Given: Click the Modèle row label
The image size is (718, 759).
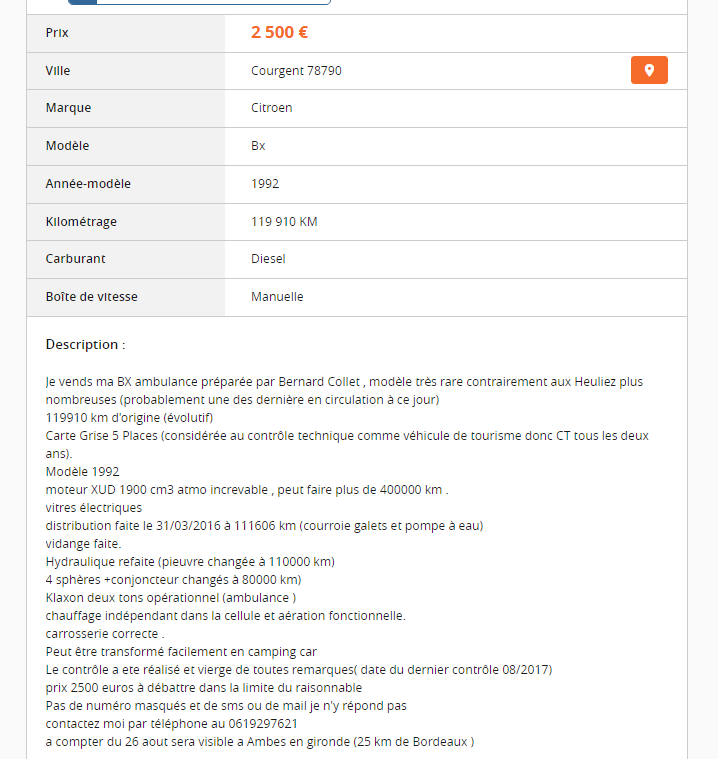Looking at the screenshot, I should click(x=67, y=146).
